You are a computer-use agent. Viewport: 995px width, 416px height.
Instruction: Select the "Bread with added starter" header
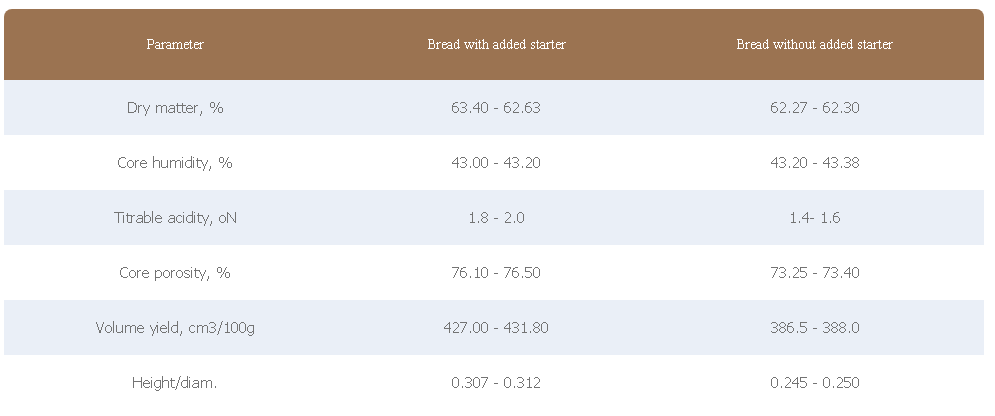coord(496,45)
